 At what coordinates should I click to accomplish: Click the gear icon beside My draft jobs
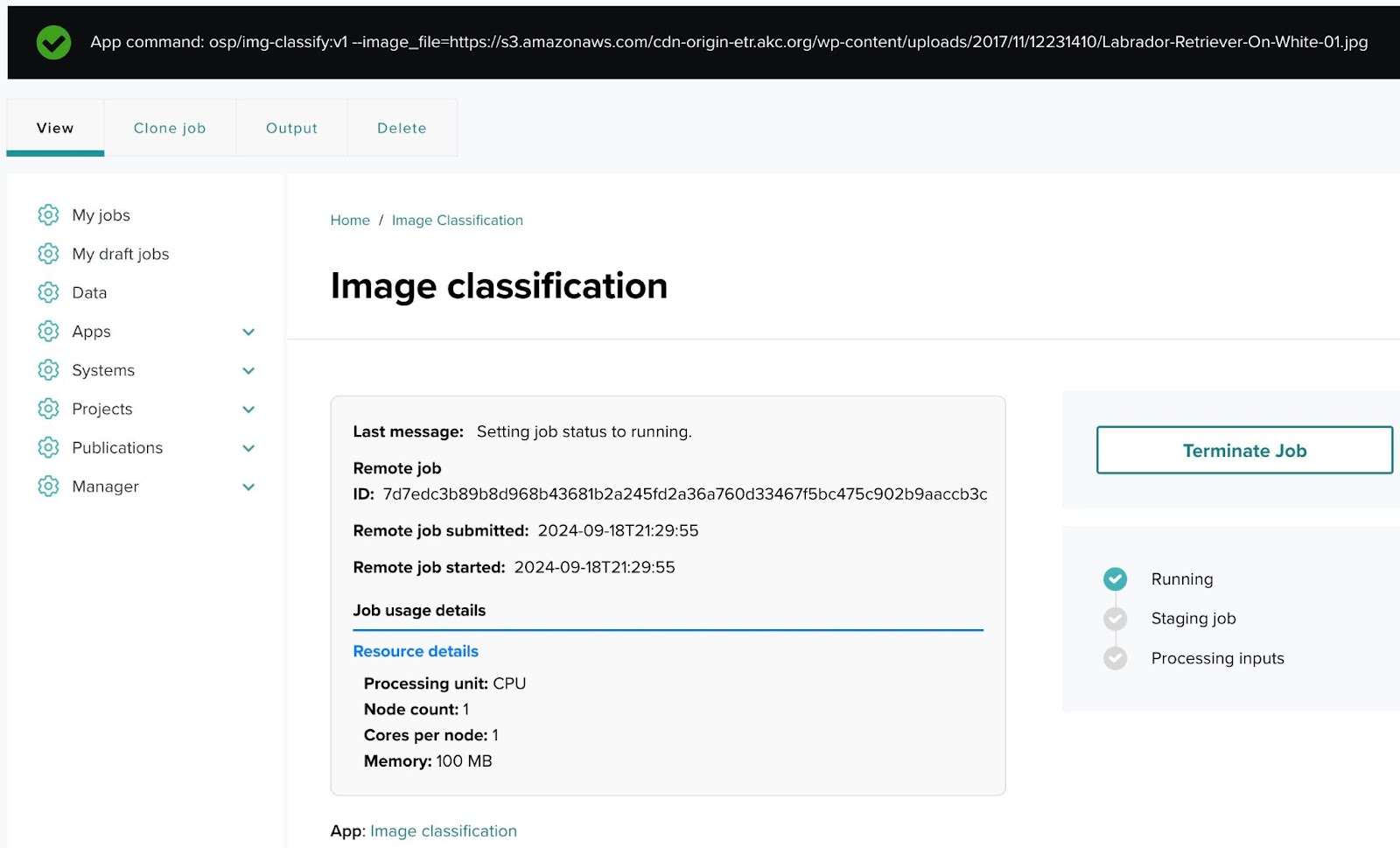click(48, 254)
